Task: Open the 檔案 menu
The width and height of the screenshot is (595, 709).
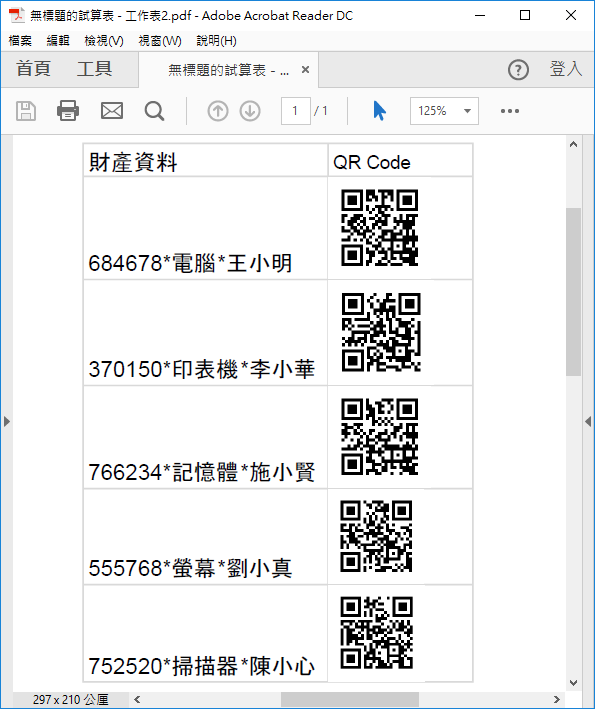Action: click(x=20, y=41)
